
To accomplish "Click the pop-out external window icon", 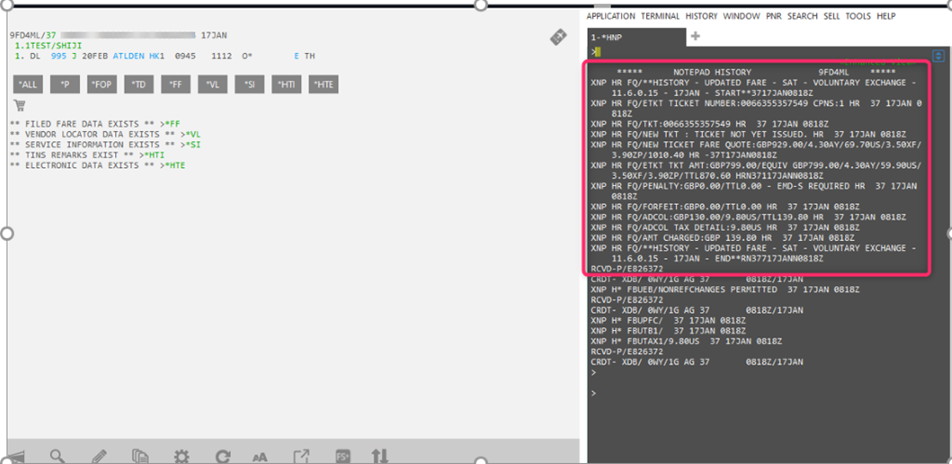I will tap(301, 456).
